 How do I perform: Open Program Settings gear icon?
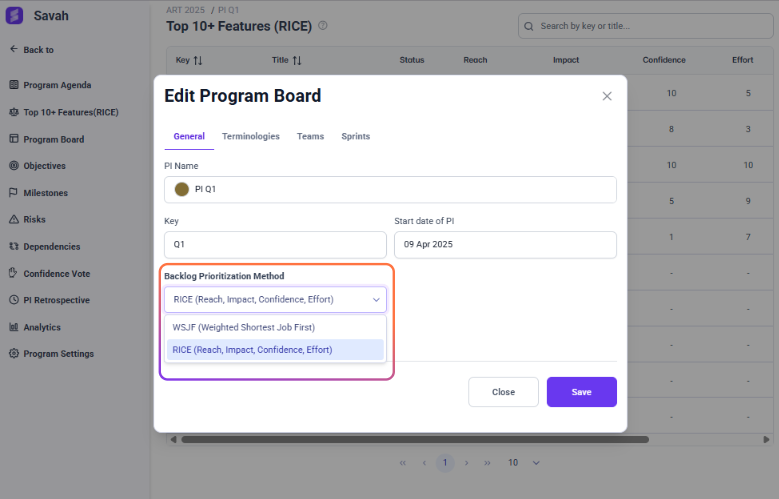point(14,354)
